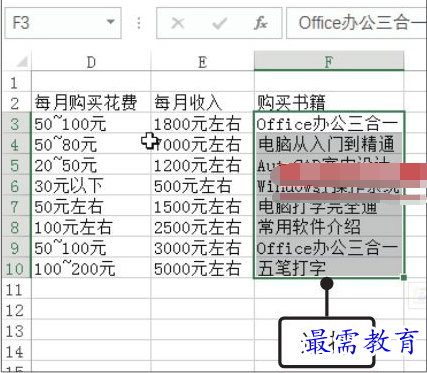Click cell 50~80元
The height and width of the screenshot is (373, 427).
[x=91, y=144]
